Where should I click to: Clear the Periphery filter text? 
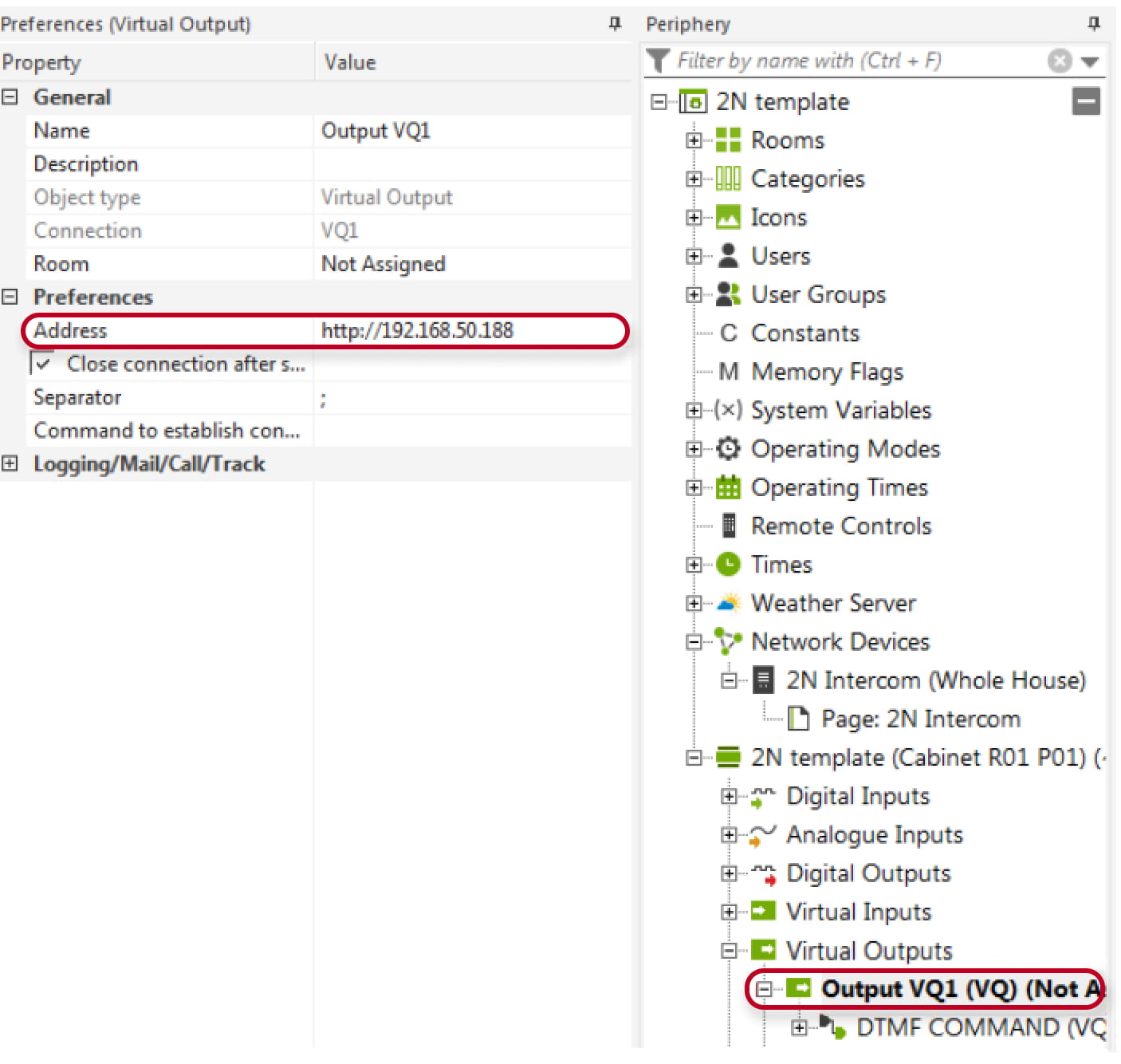[x=1059, y=61]
